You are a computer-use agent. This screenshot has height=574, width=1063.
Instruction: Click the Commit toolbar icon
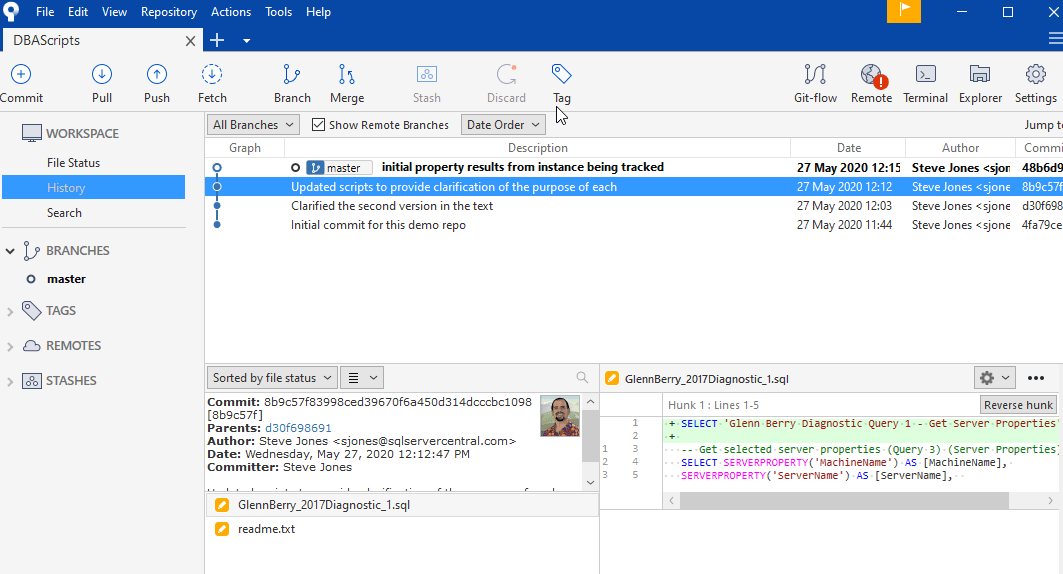21,83
